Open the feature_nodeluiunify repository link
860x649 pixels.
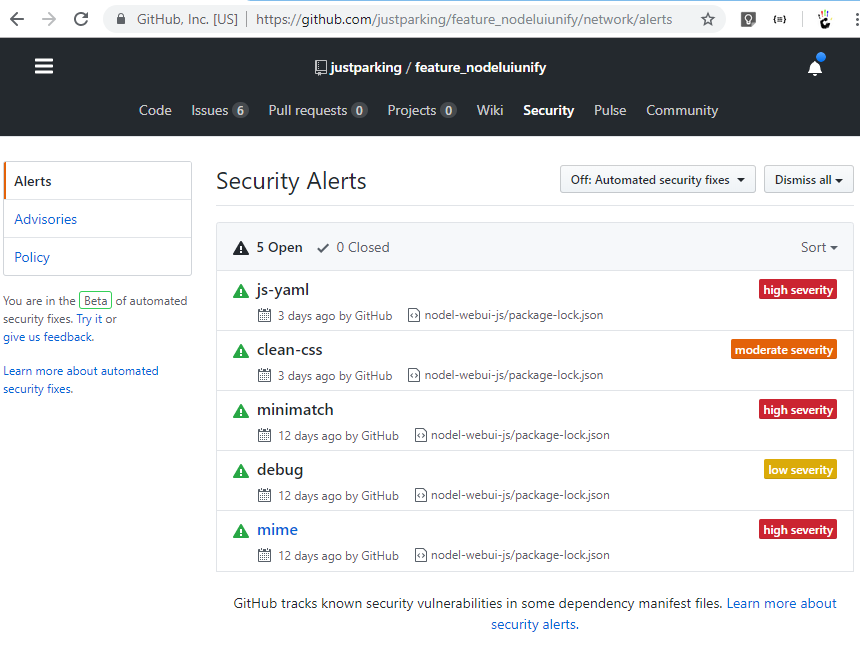(480, 67)
